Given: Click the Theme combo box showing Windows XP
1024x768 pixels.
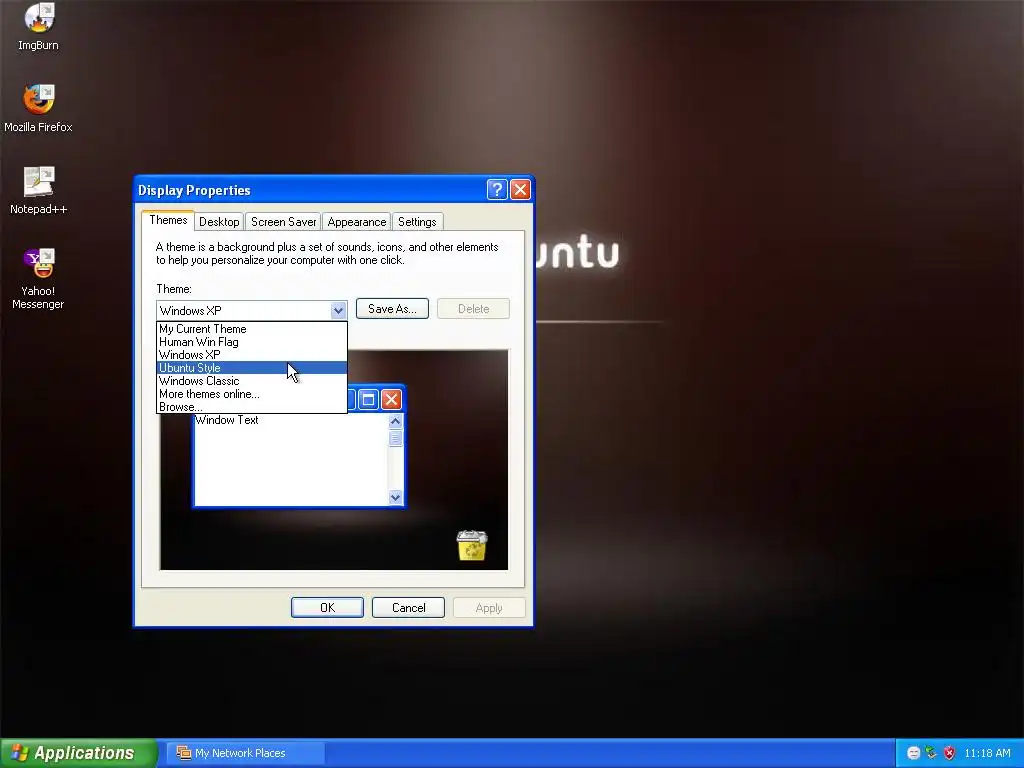Looking at the screenshot, I should click(x=251, y=310).
